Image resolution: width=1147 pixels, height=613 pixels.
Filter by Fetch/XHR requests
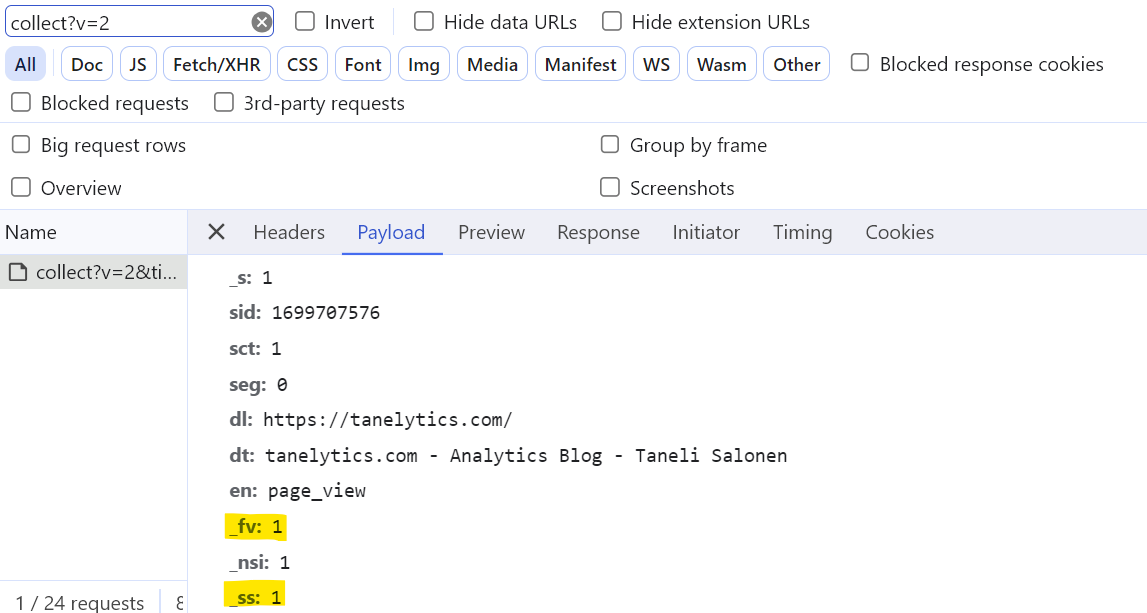click(x=217, y=64)
